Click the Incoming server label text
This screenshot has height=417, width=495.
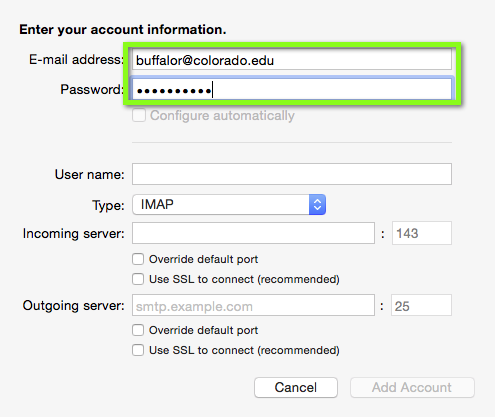74,234
